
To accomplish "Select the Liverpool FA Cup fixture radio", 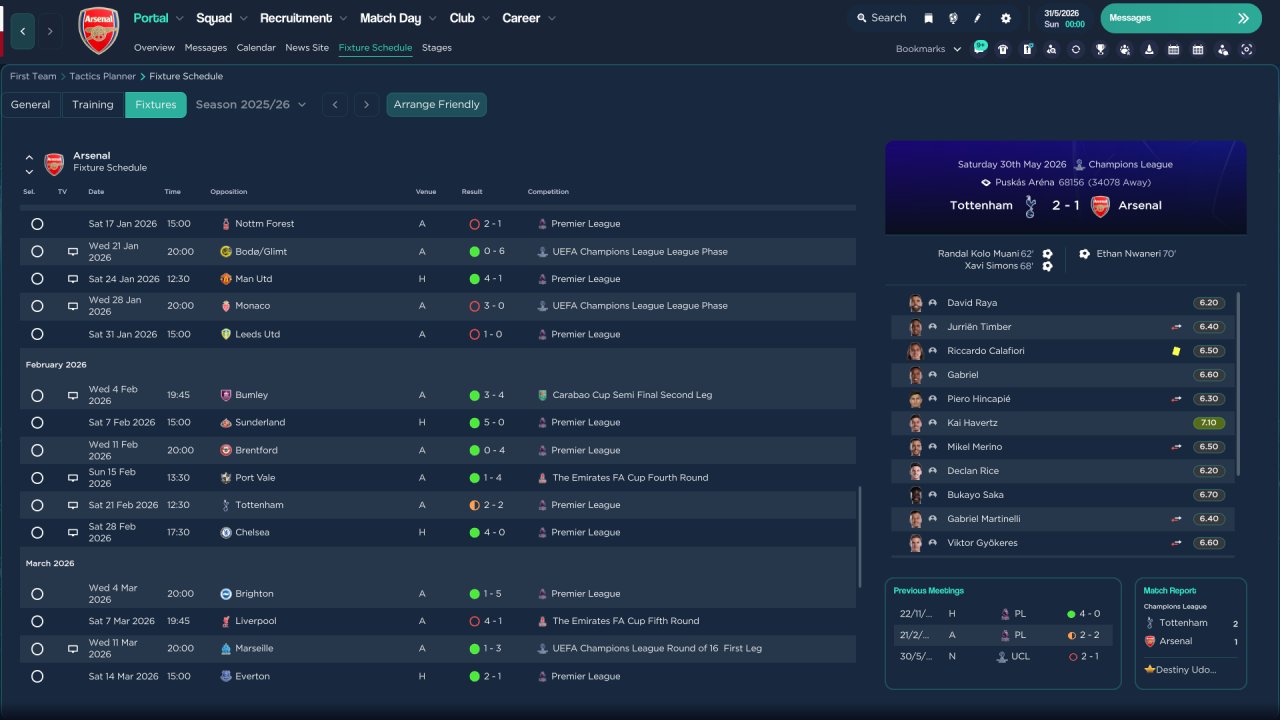I will (37, 621).
